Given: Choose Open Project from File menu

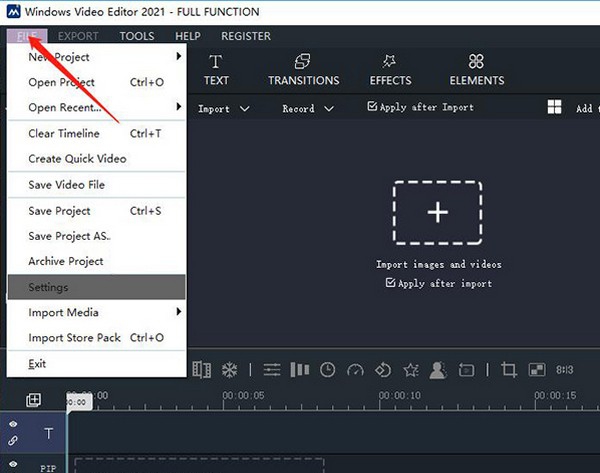Looking at the screenshot, I should point(97,82).
